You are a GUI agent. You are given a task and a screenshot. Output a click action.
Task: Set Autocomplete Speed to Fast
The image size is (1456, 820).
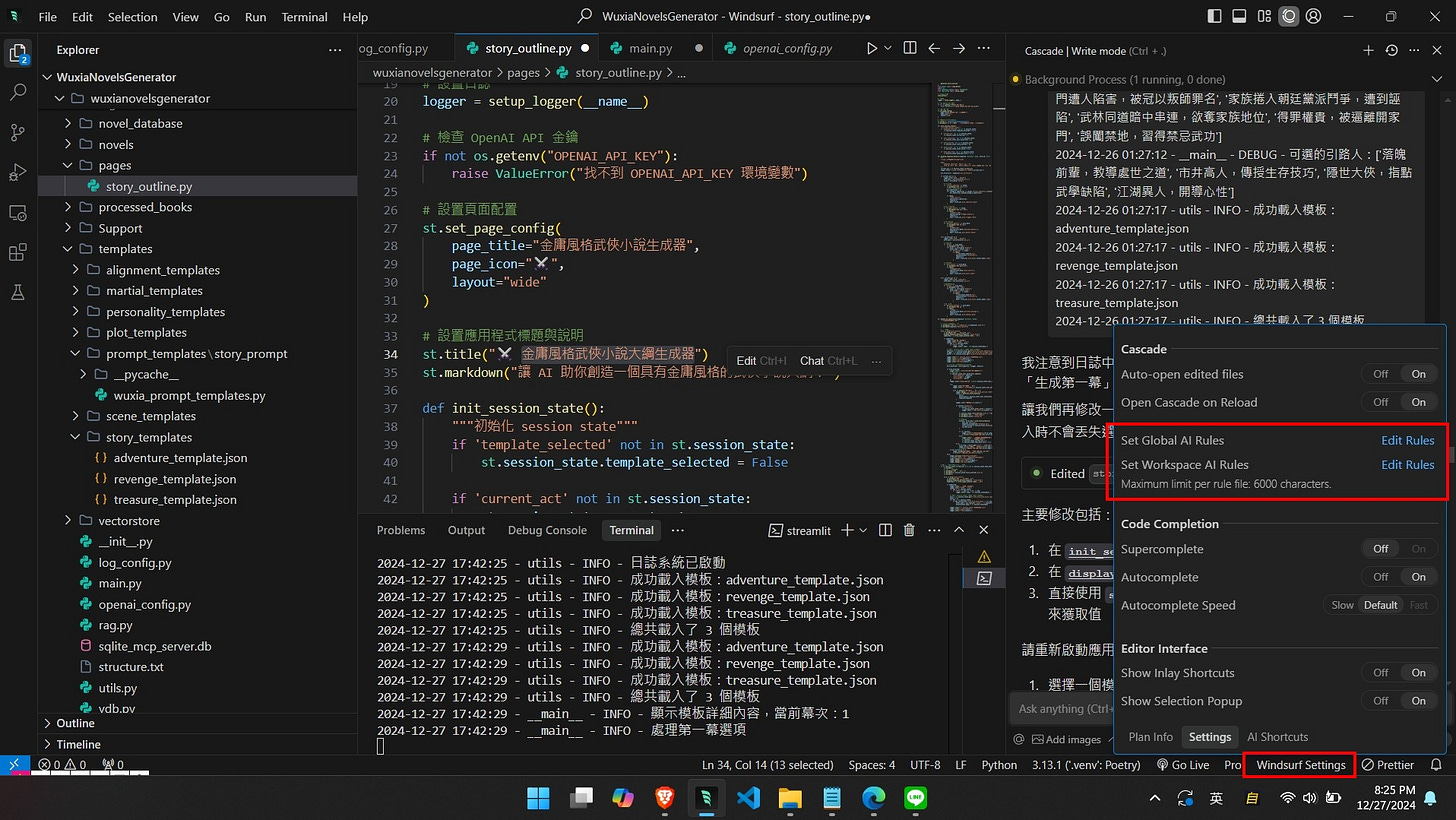point(1418,605)
